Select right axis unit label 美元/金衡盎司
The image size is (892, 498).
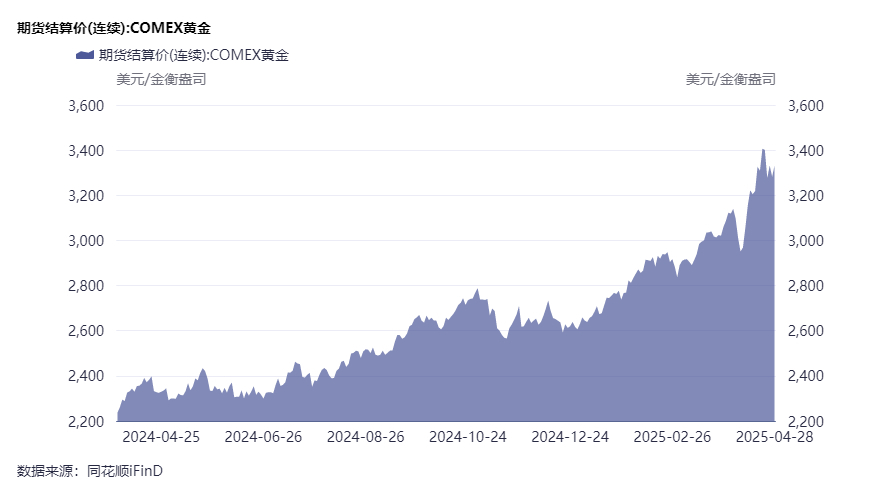pos(730,79)
